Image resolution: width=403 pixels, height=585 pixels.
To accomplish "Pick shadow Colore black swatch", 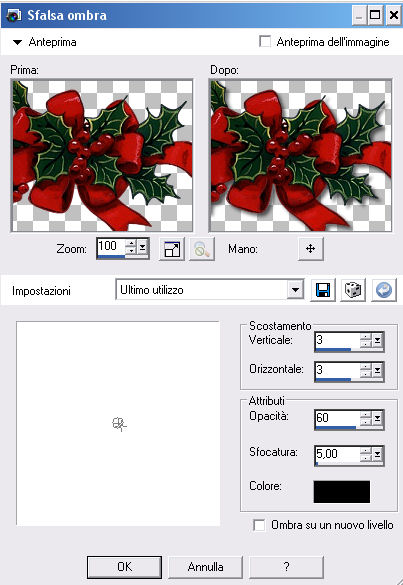I will (x=342, y=492).
